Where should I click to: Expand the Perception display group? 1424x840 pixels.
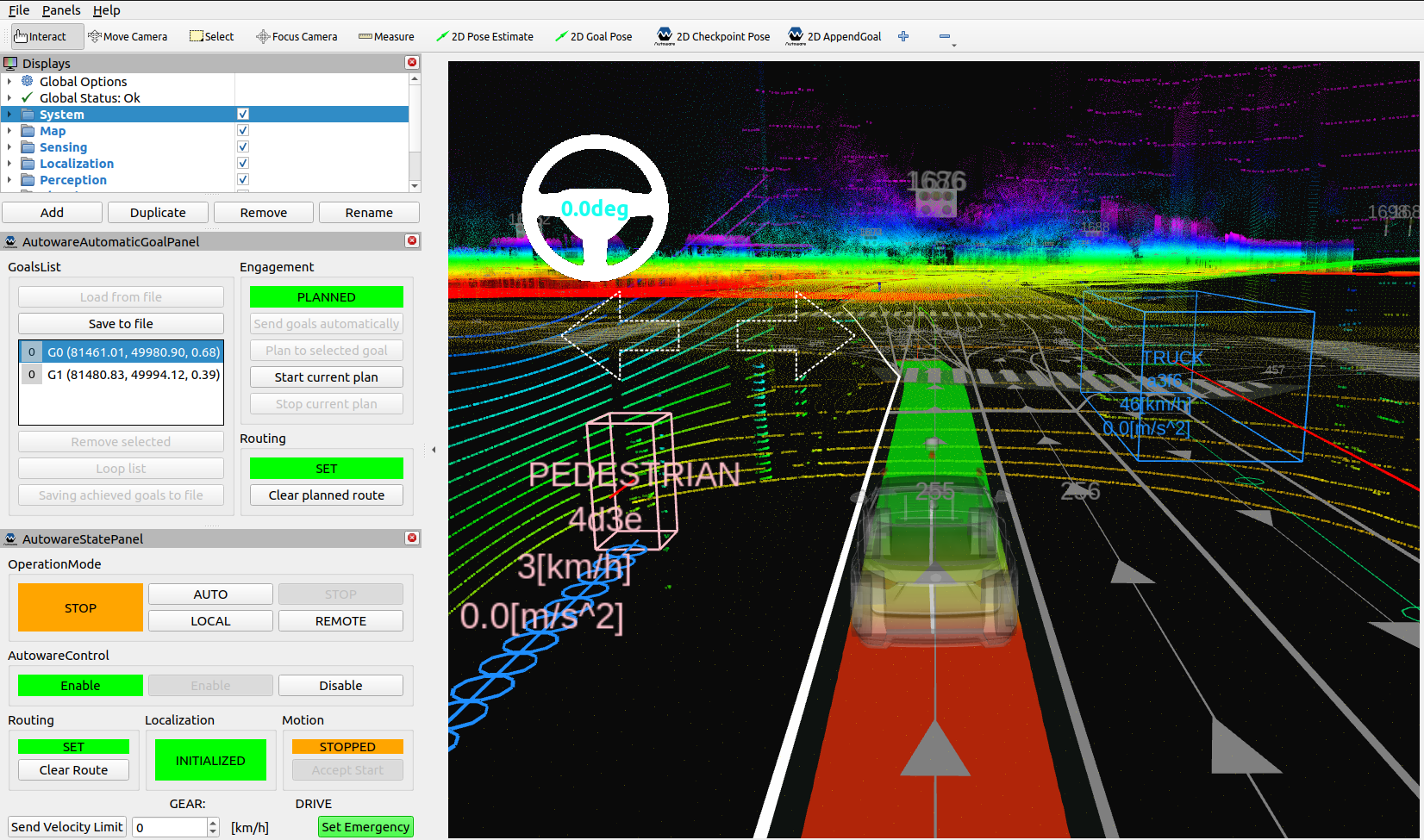9,180
